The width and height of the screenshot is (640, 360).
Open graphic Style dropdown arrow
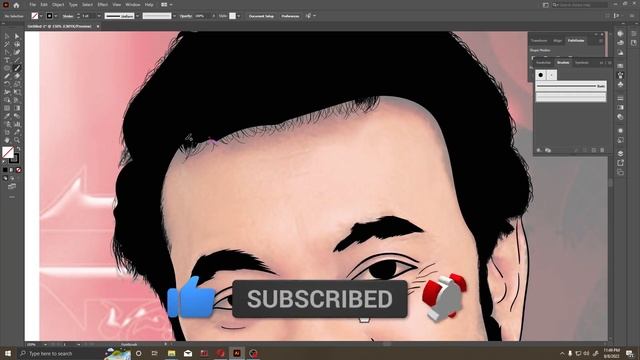238,16
